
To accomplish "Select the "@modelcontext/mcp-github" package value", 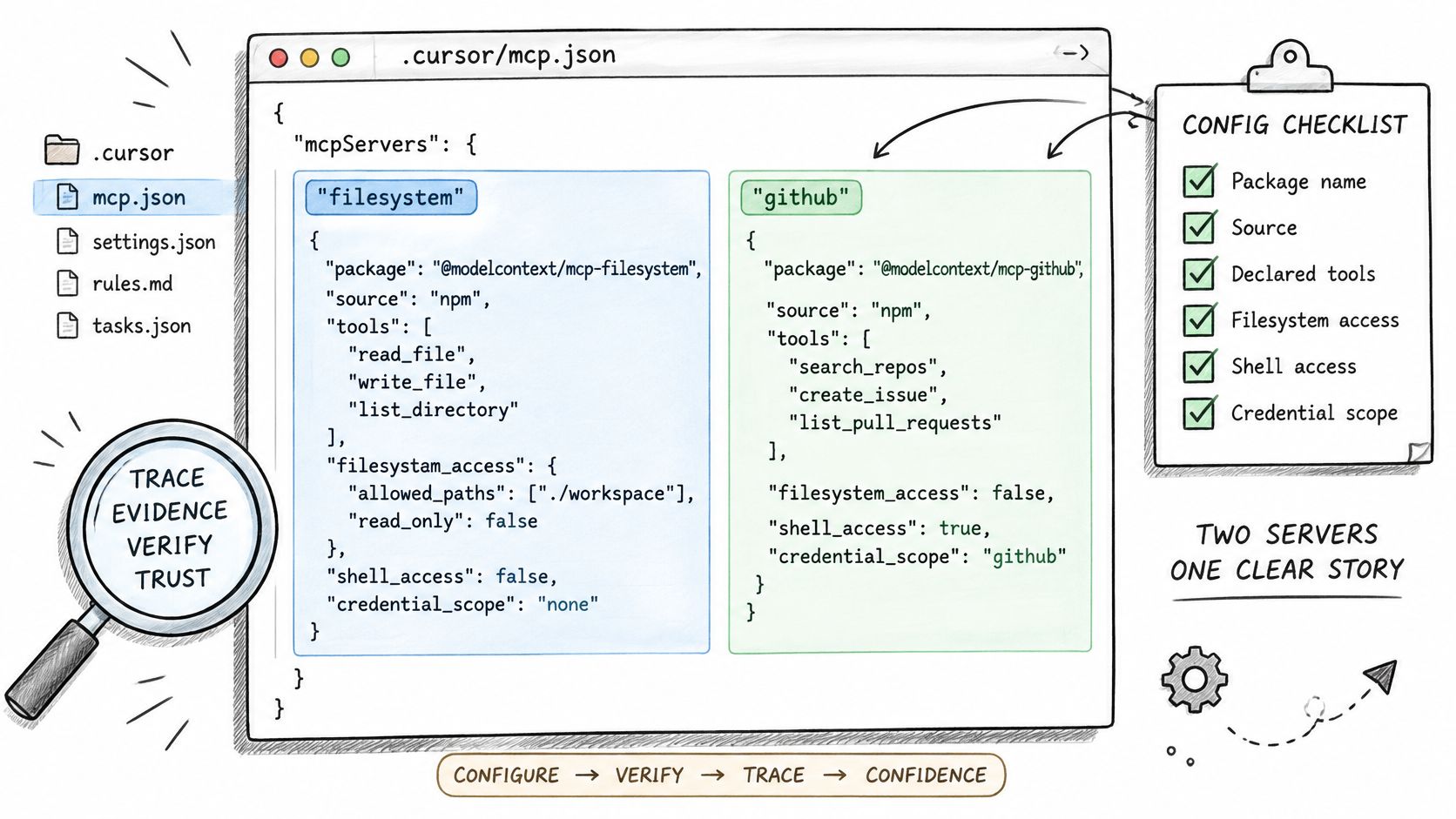I will (978, 269).
